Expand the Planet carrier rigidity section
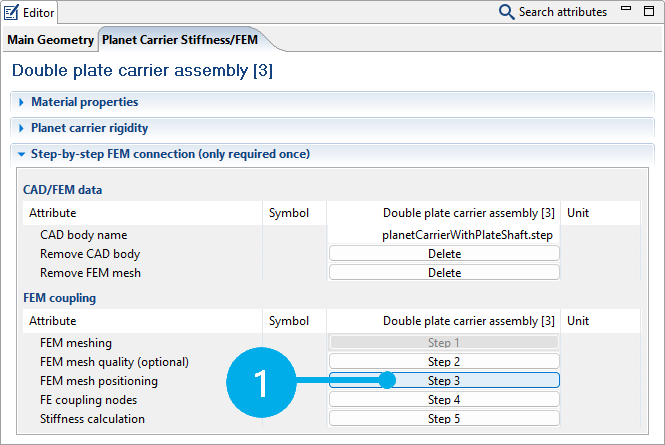This screenshot has width=665, height=445. (89, 128)
